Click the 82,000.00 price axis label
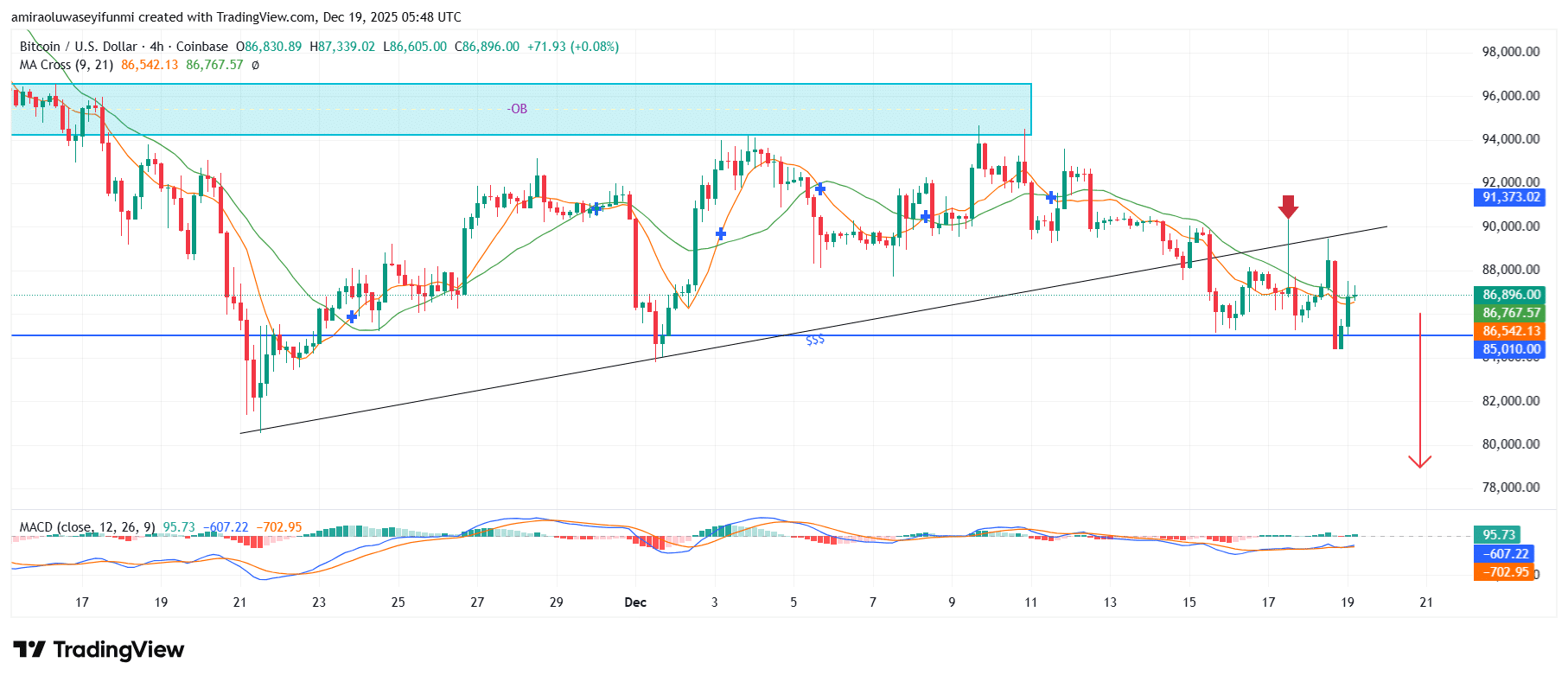Screen dimensions: 1568x682 click(x=1511, y=401)
